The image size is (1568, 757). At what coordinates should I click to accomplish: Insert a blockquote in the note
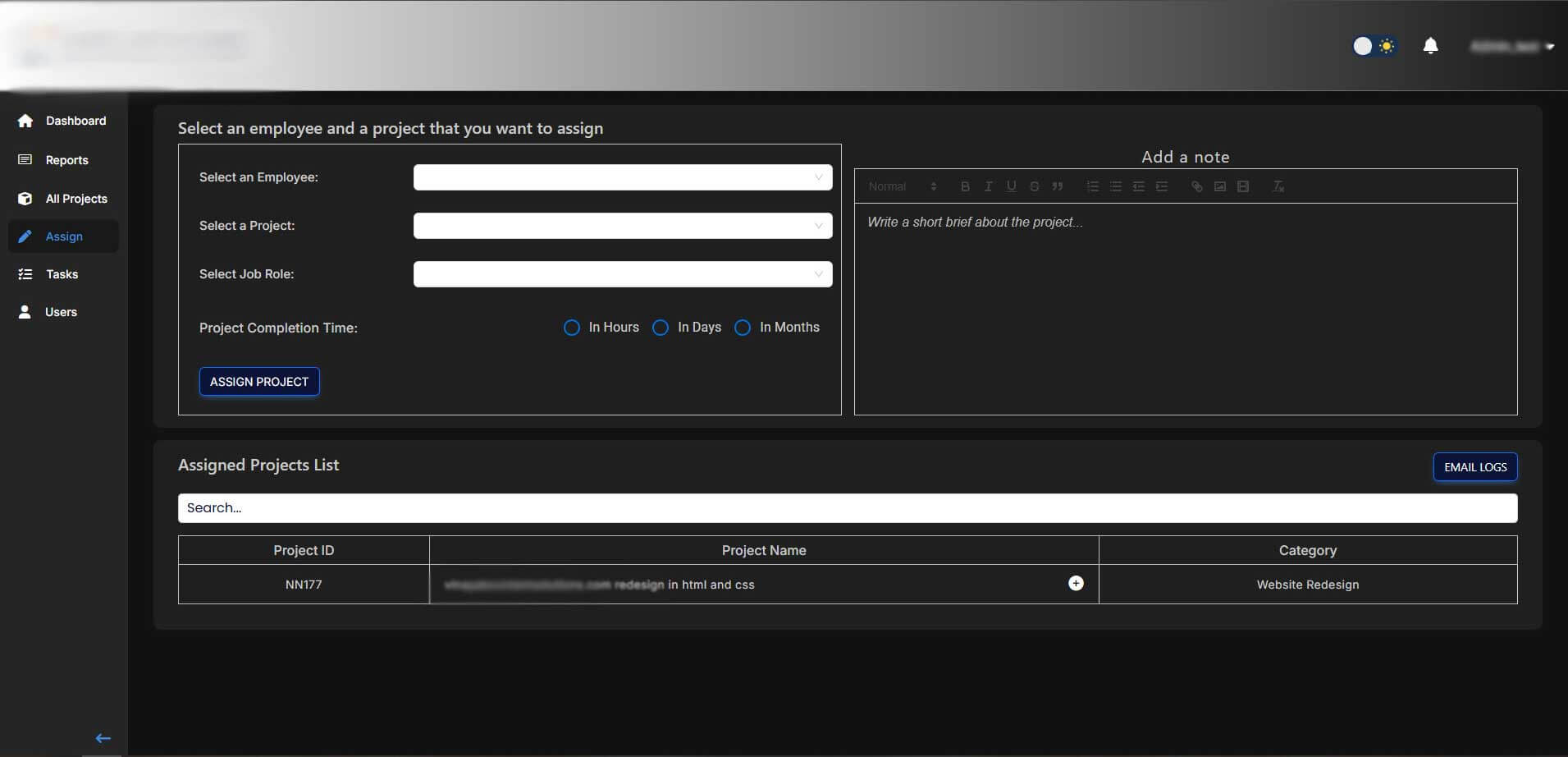tap(1058, 186)
